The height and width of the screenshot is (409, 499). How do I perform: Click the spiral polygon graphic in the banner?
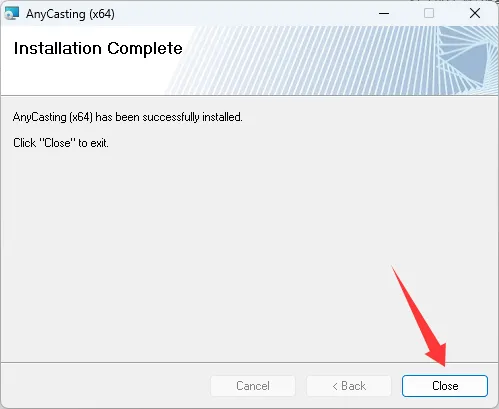tap(467, 60)
